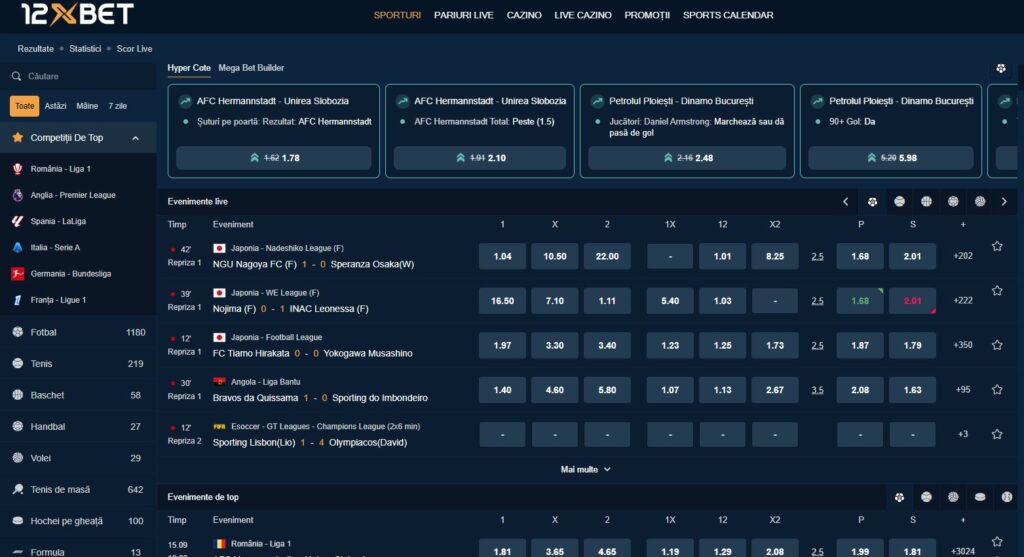Select volleyball icon in Evenimente live filter
Screen dimensions: 1024x557
980,202
